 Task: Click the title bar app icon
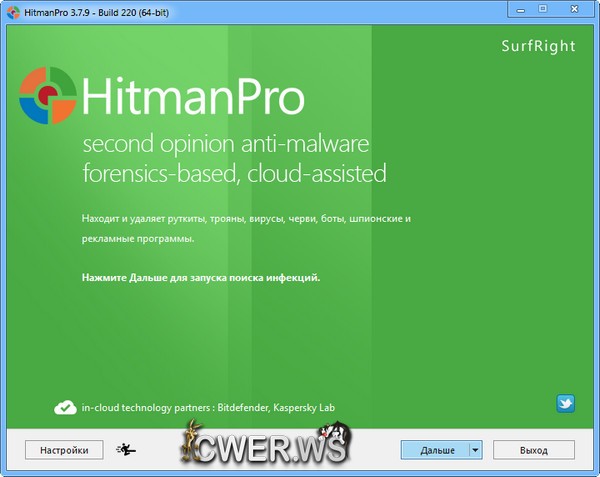pyautogui.click(x=13, y=13)
